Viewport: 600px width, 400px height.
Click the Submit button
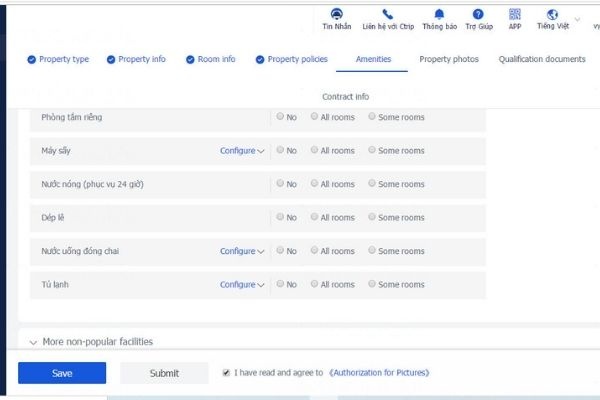tap(164, 373)
